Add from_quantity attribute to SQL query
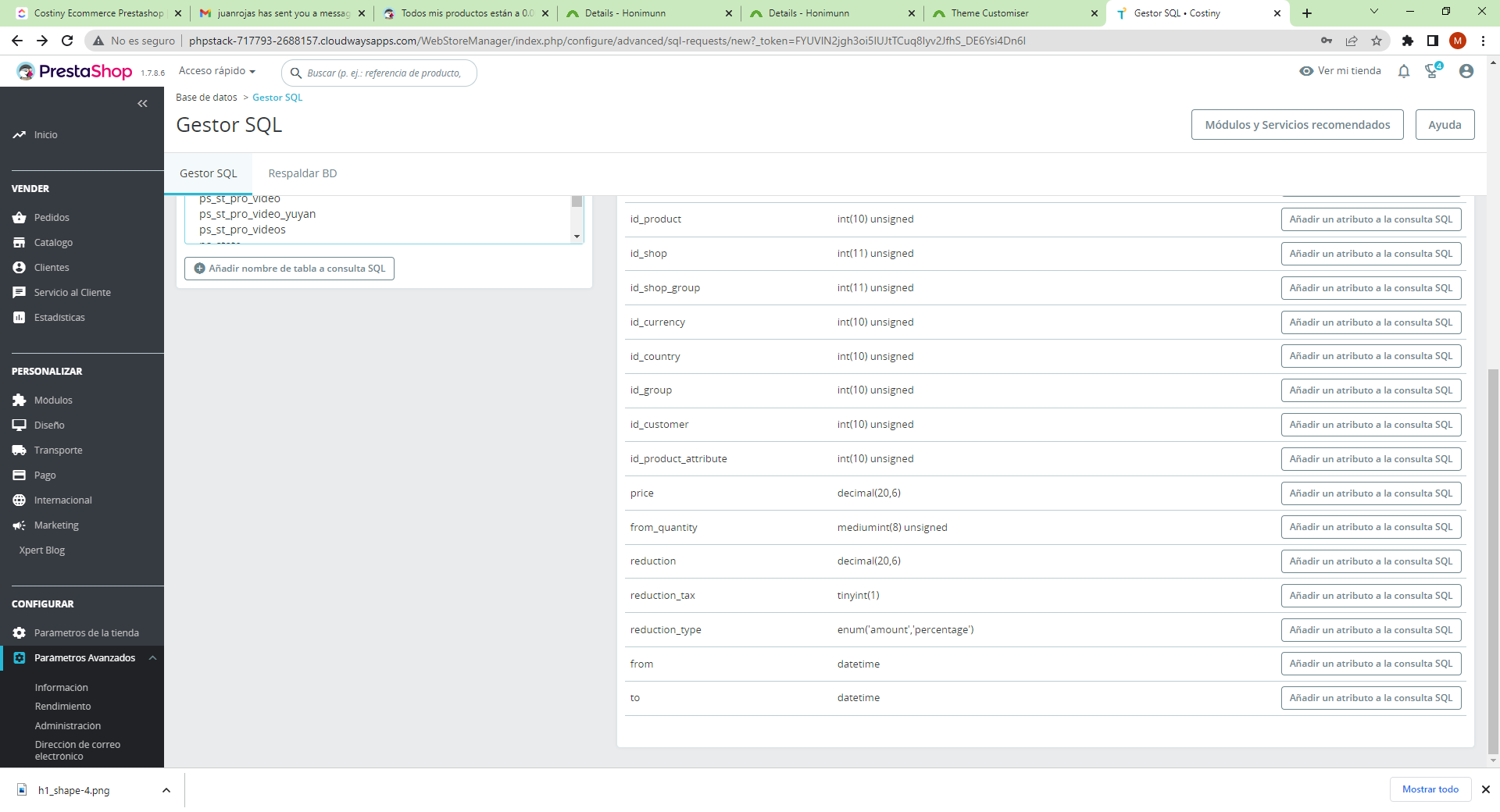 click(1371, 528)
